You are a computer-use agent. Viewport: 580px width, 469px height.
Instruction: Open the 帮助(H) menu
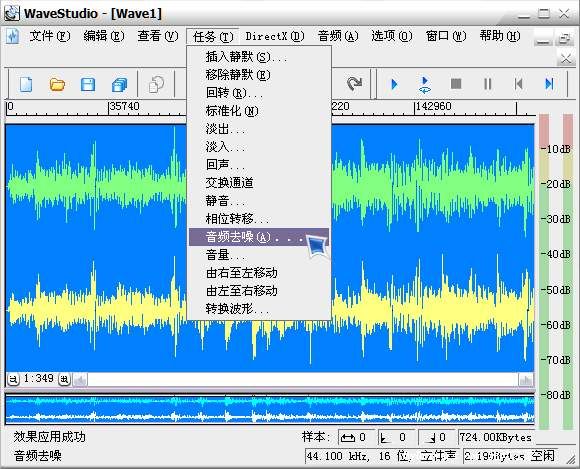(500, 36)
